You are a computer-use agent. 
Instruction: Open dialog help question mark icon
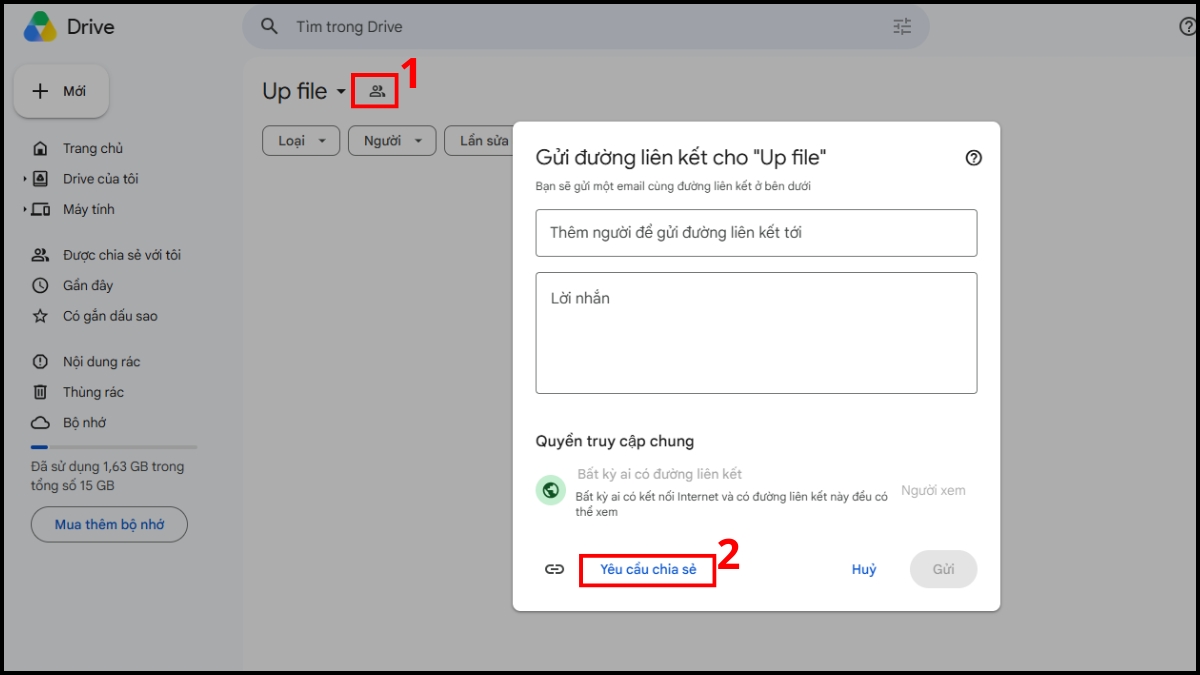[973, 158]
